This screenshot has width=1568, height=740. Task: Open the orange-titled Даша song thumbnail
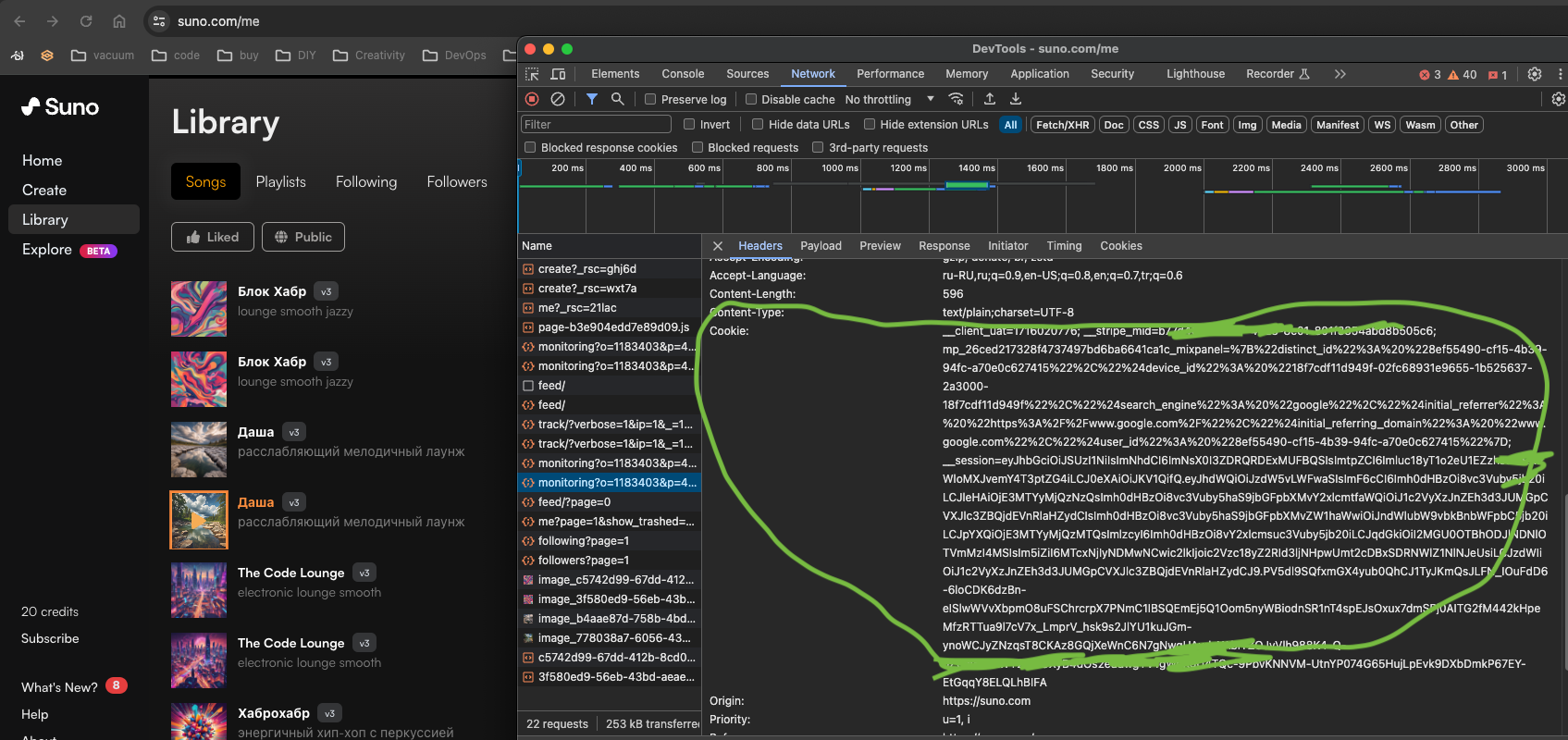tap(199, 520)
